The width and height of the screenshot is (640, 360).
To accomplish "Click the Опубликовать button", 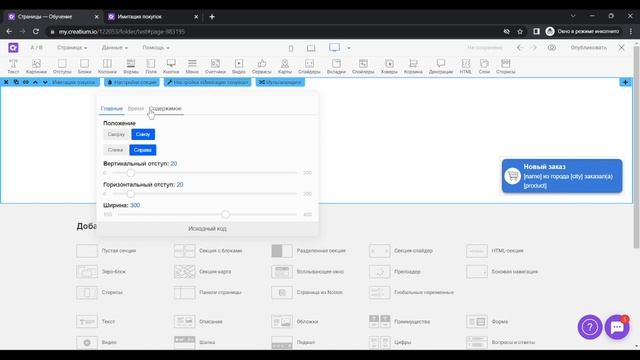I will click(x=589, y=48).
